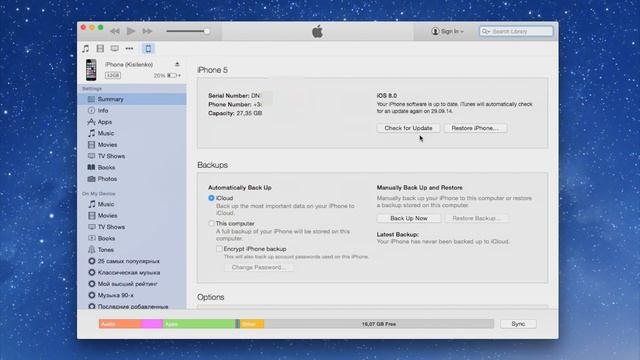Image resolution: width=640 pixels, height=360 pixels.
Task: Click the battery status indicator beside device name
Action: click(167, 76)
